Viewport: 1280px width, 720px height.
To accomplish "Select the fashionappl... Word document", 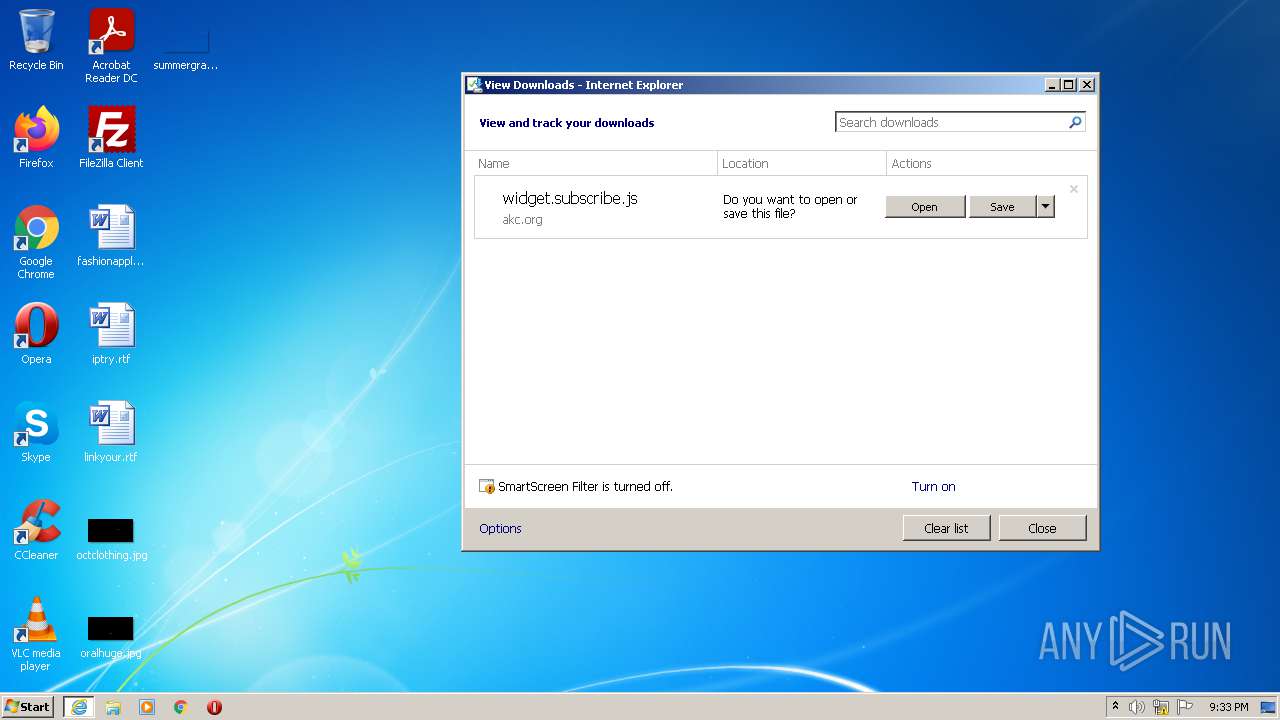I will click(111, 236).
